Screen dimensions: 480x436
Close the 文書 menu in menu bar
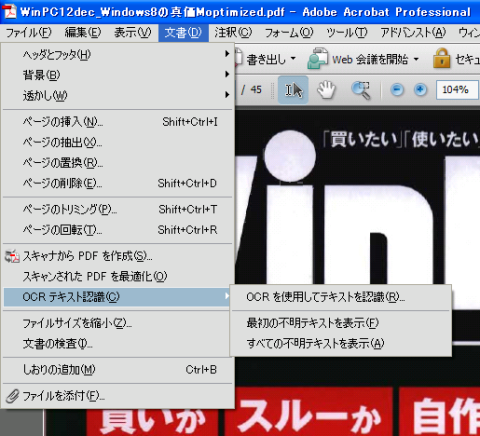(x=183, y=33)
